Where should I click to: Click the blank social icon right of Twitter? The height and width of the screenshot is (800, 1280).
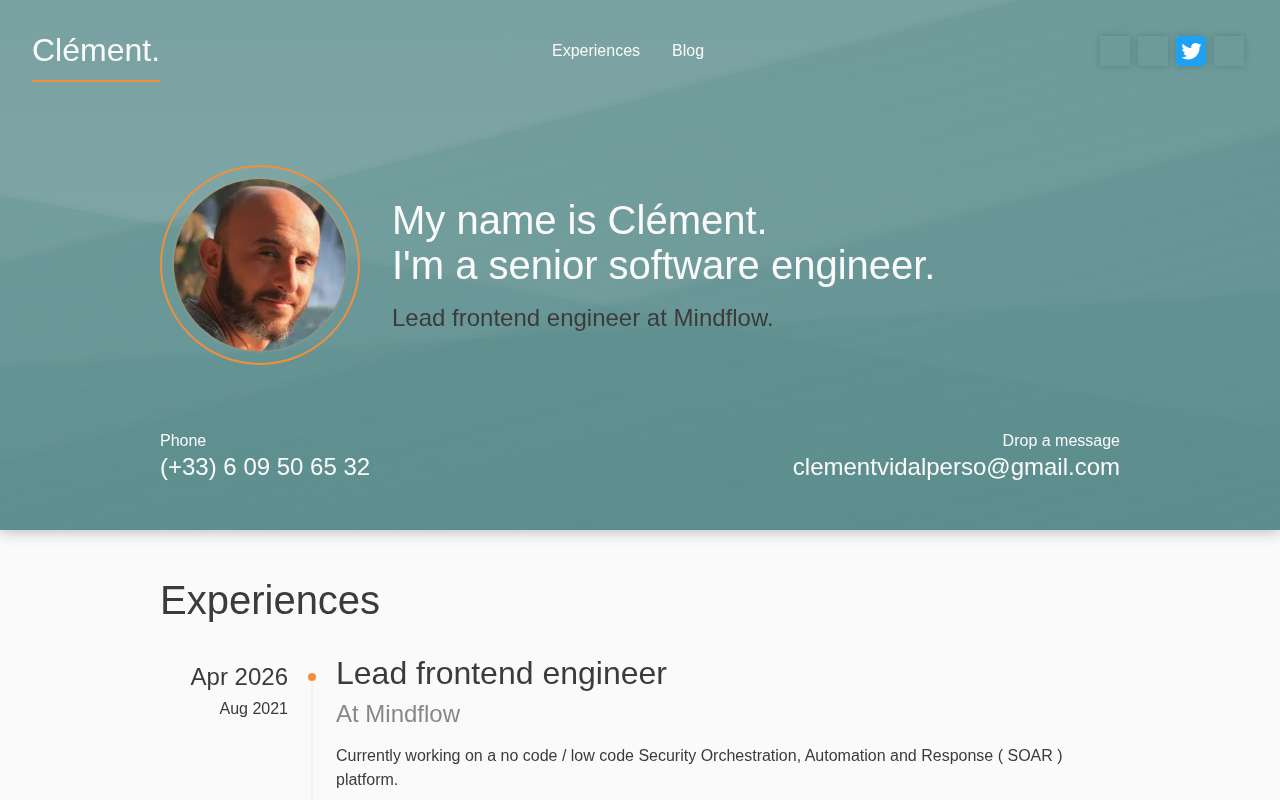click(x=1229, y=51)
